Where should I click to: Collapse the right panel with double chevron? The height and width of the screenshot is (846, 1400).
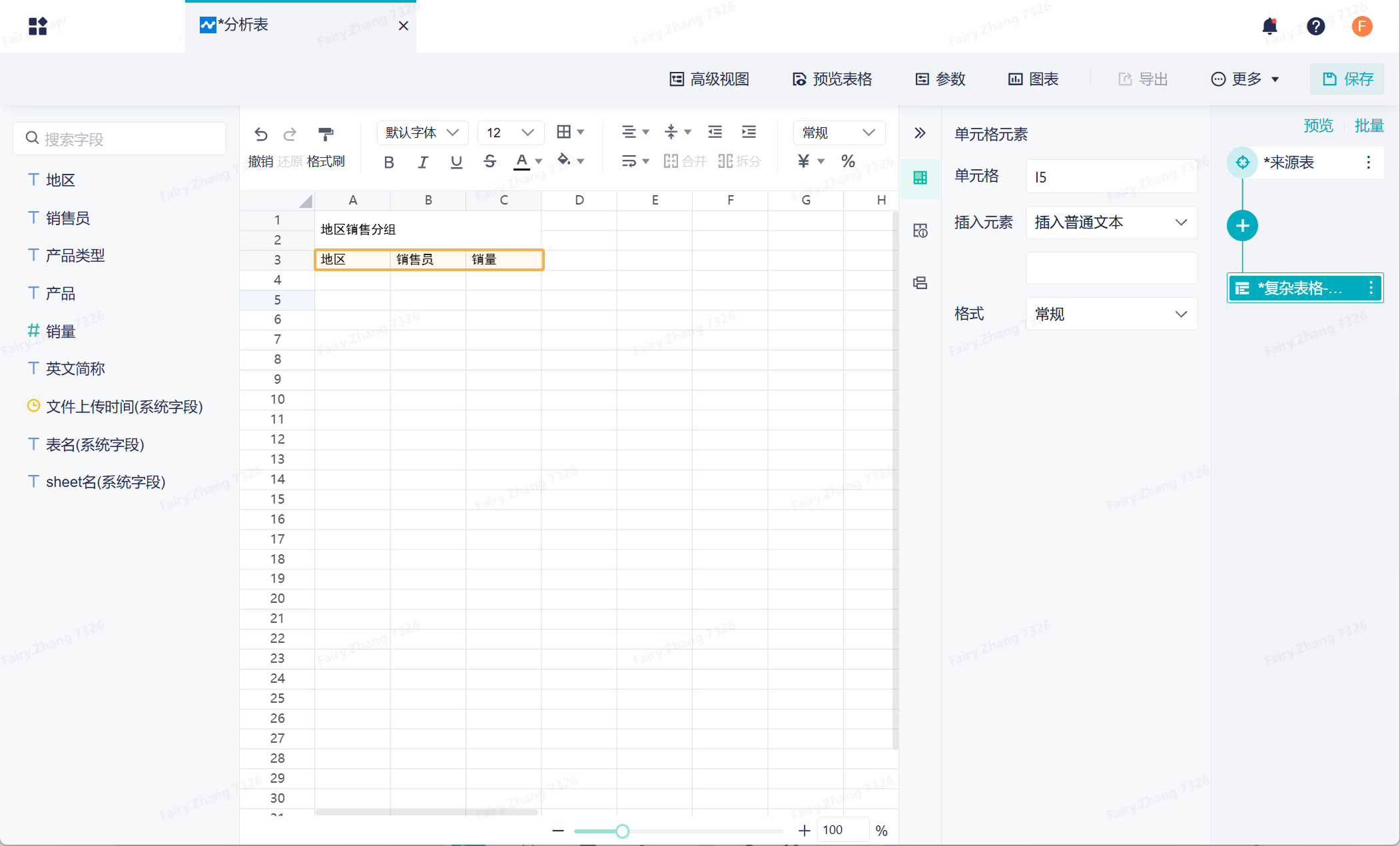(x=920, y=133)
